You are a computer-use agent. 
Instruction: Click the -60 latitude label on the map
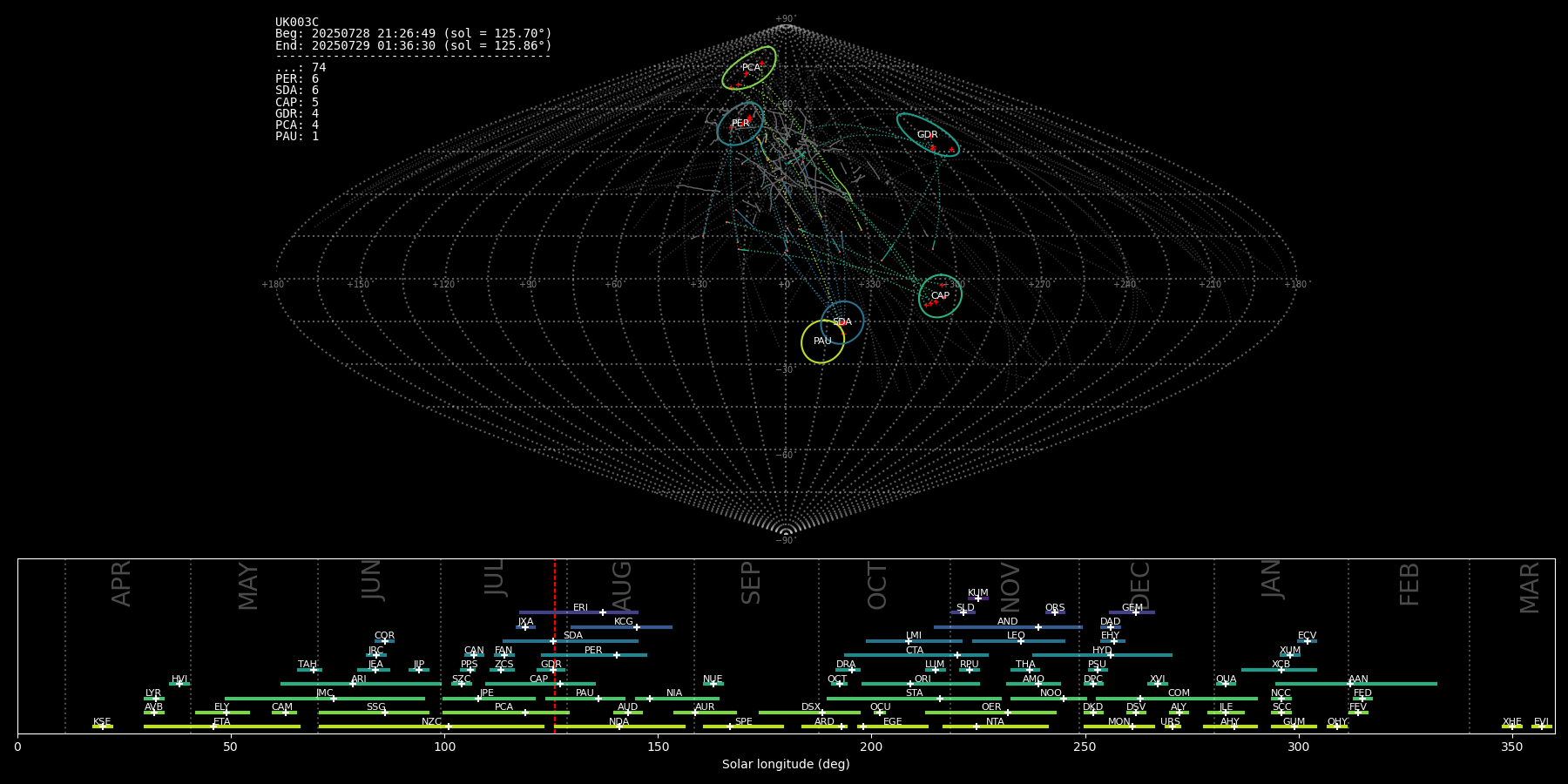(784, 455)
